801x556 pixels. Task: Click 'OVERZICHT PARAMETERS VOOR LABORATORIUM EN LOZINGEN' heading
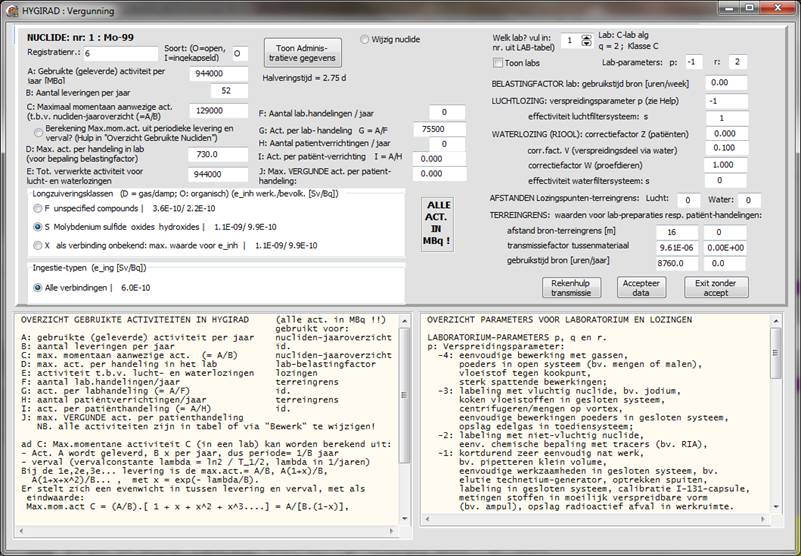coord(559,320)
